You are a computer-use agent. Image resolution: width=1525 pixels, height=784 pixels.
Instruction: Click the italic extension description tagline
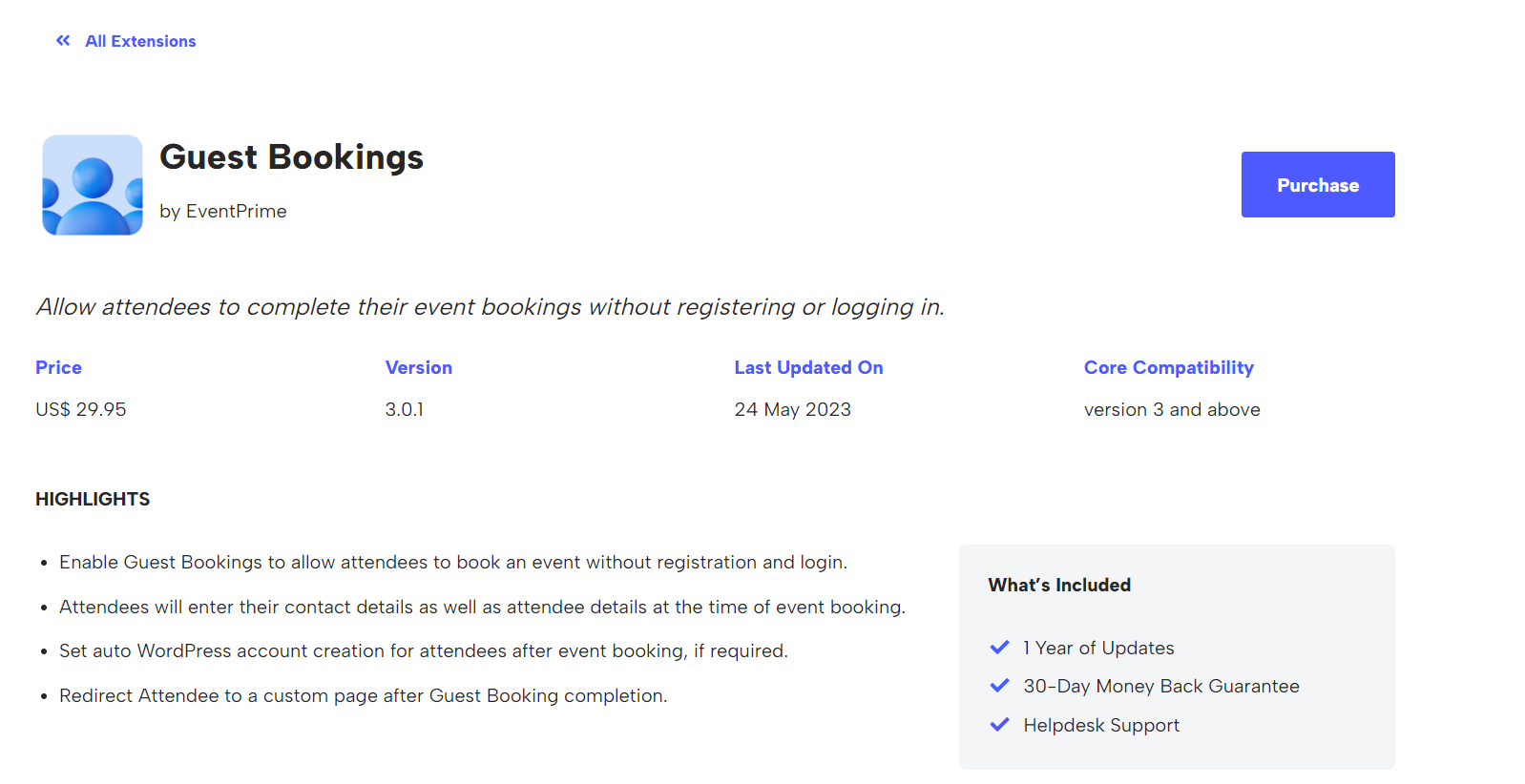pyautogui.click(x=490, y=307)
